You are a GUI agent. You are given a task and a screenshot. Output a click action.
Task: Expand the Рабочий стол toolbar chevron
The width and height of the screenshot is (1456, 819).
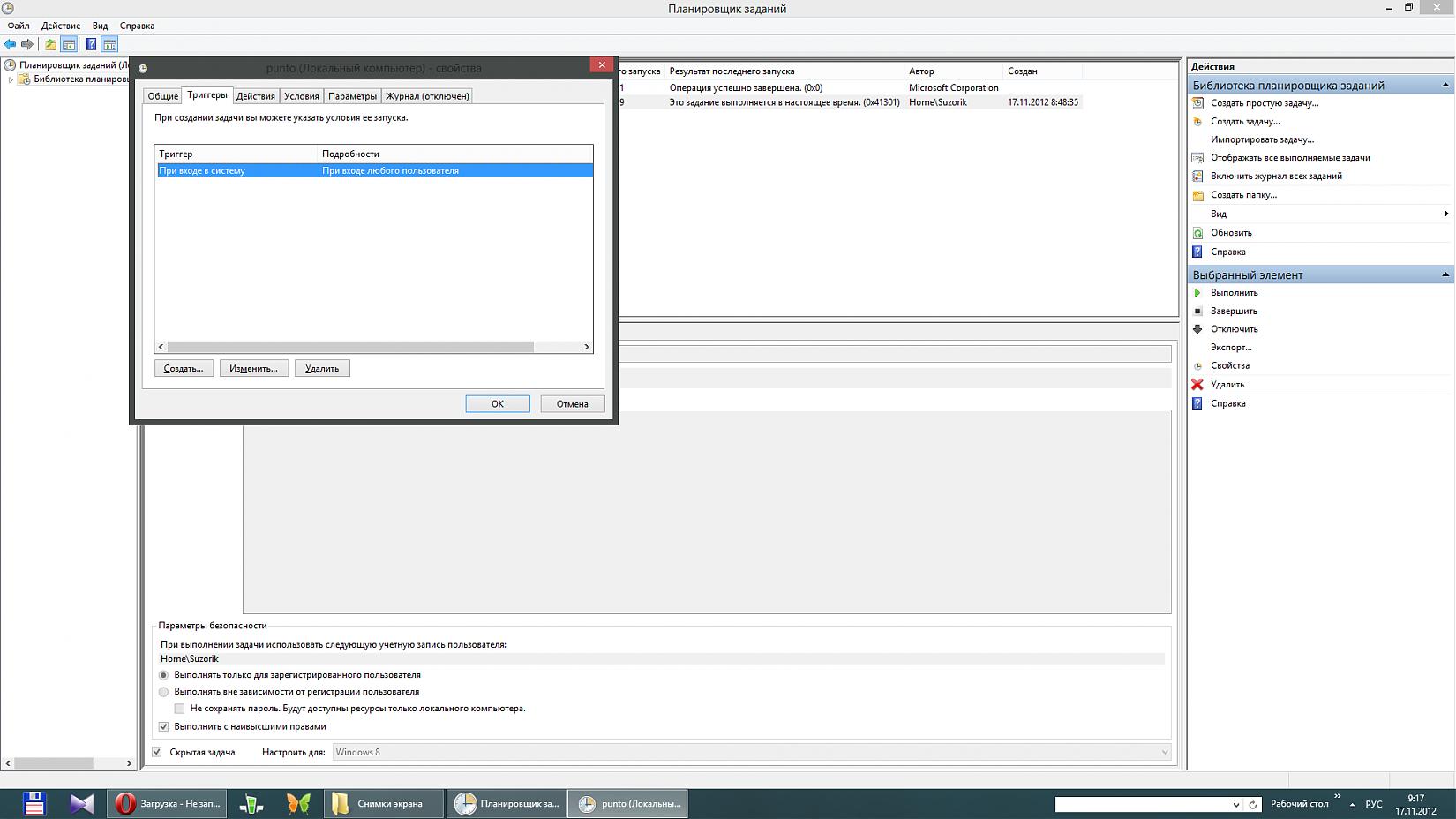coord(1337,796)
